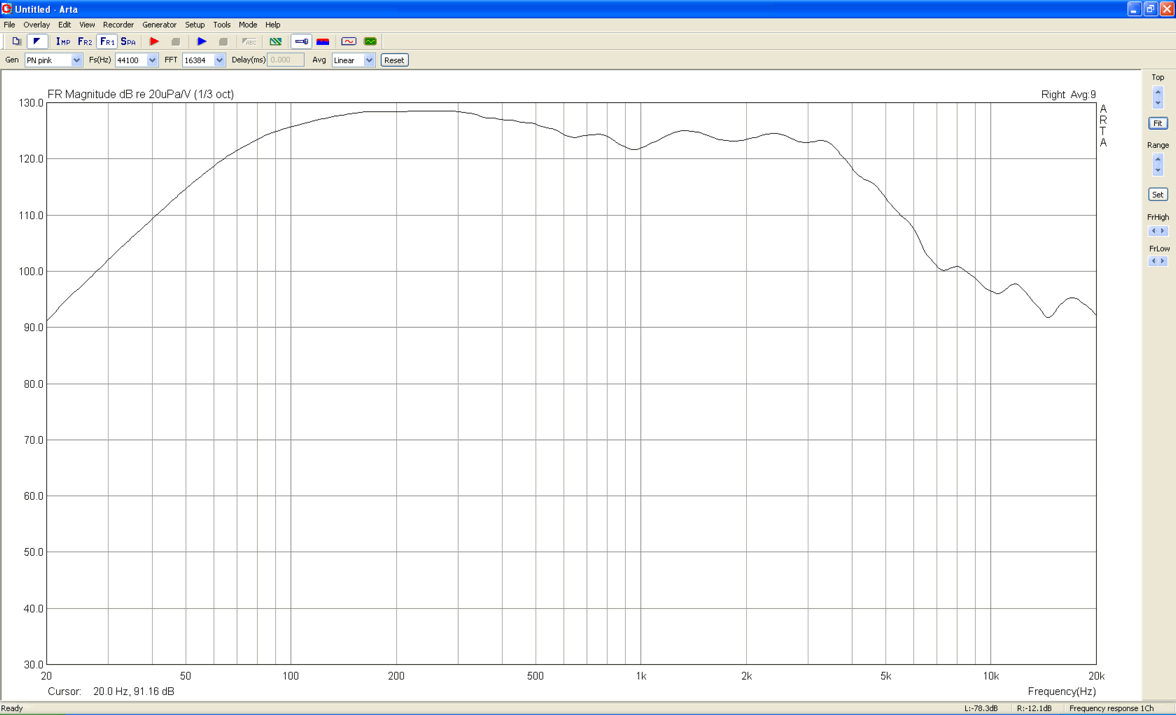Open the File menu

coord(9,25)
